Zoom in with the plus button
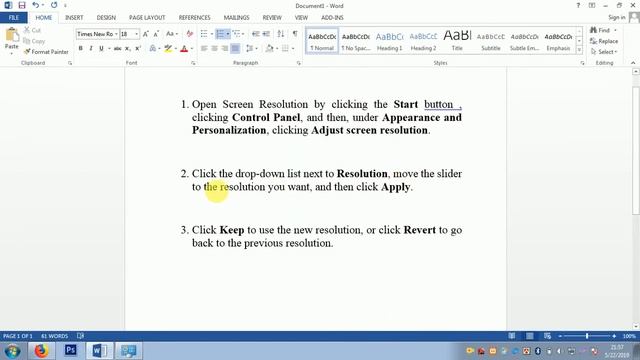640x360 pixels. pyautogui.click(x=614, y=336)
